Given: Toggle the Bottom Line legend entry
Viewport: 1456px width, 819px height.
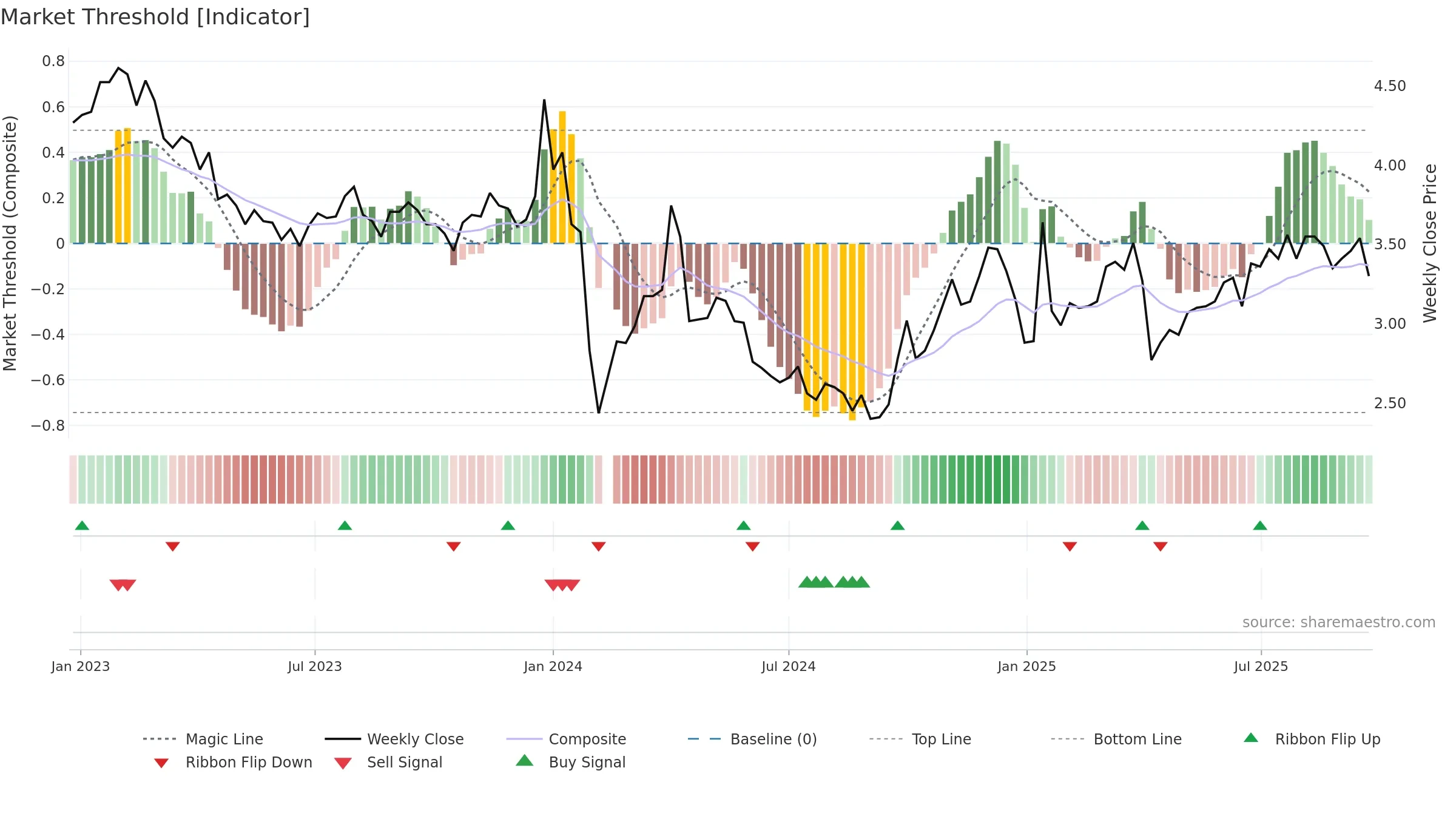Looking at the screenshot, I should point(1116,739).
